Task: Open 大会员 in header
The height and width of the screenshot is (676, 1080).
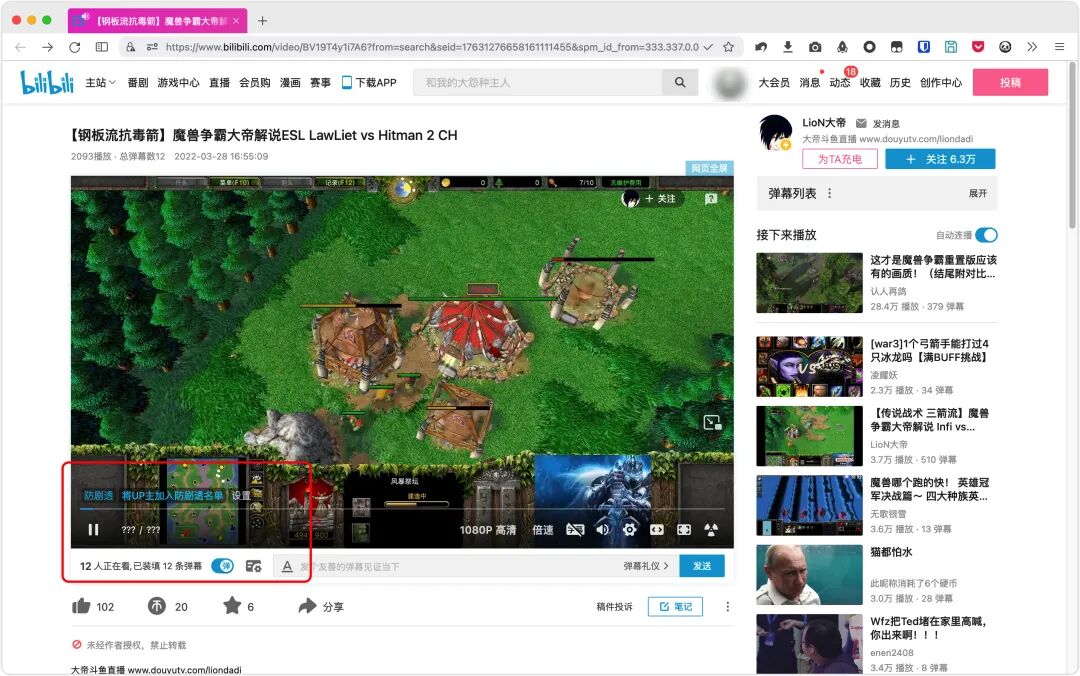Action: 774,83
